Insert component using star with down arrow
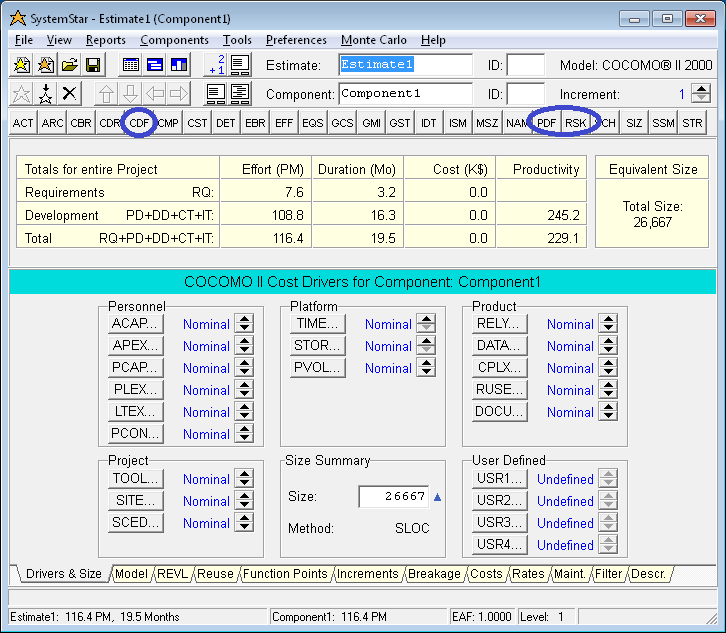Image resolution: width=726 pixels, height=633 pixels. click(45, 94)
